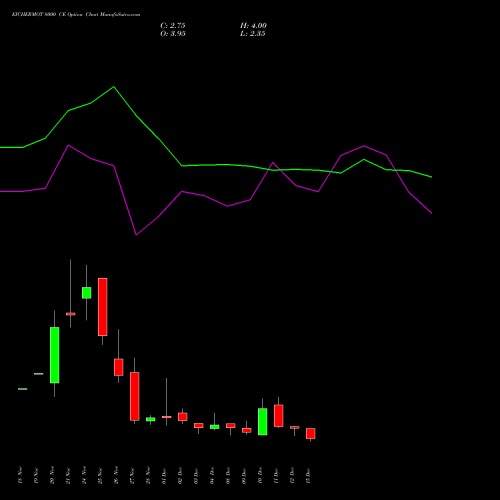Click the red candle above 11 Dec

pyautogui.click(x=279, y=416)
